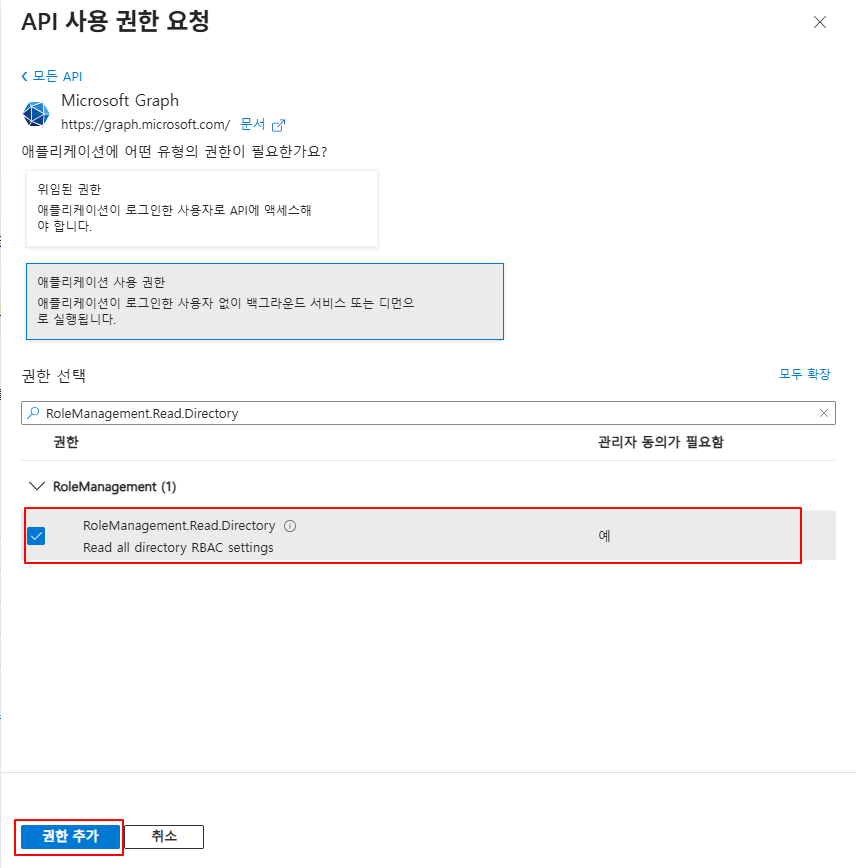The image size is (856, 868).
Task: Close the API permission request panel
Action: [x=819, y=22]
